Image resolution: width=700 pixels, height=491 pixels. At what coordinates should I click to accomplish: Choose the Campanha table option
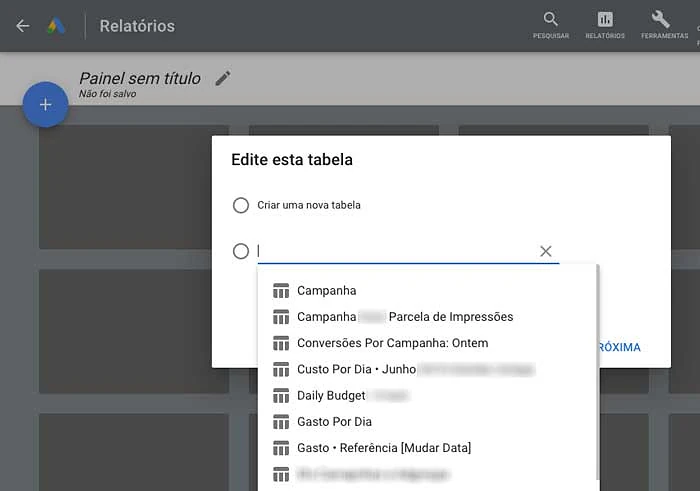(x=427, y=291)
